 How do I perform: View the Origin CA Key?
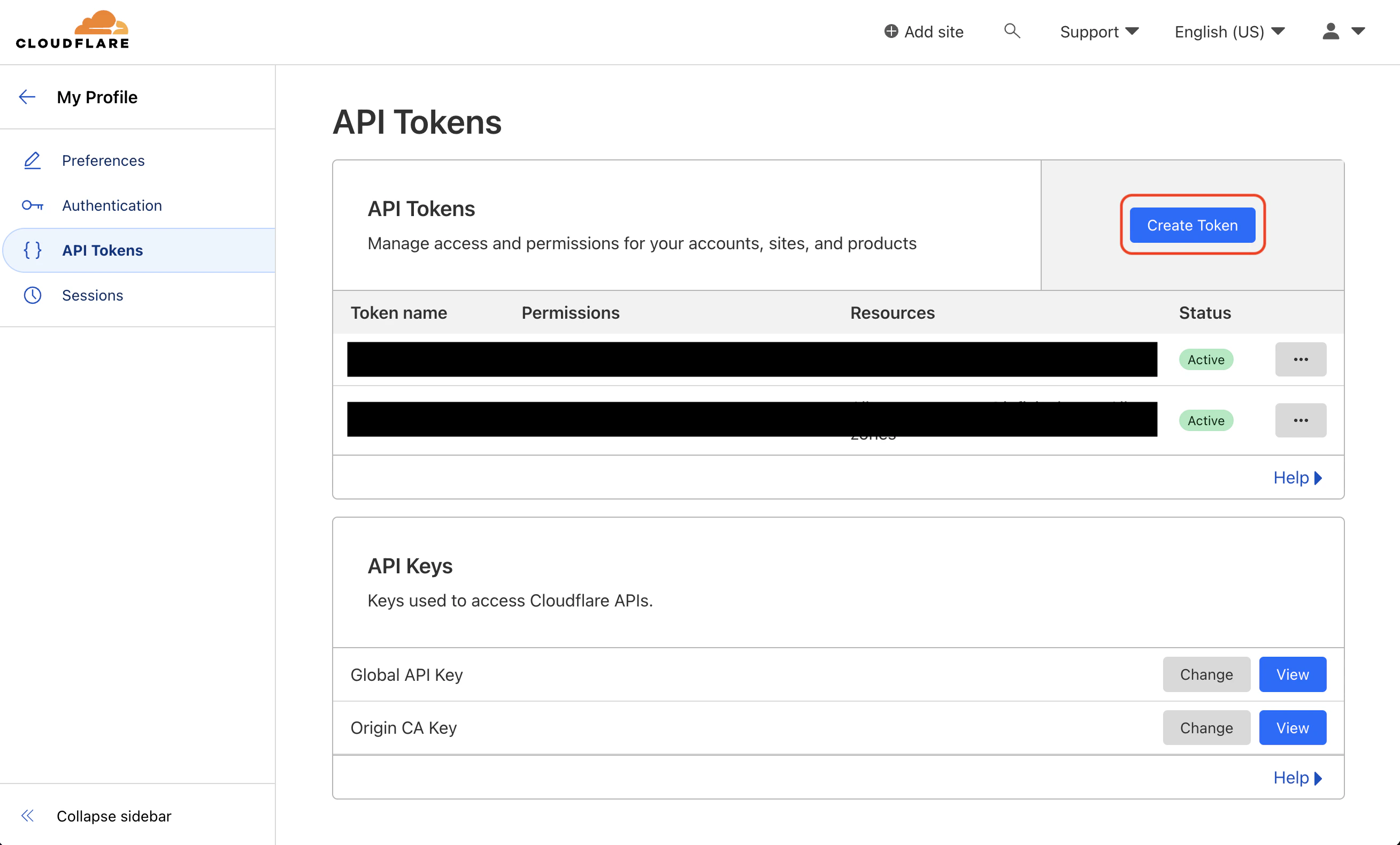coord(1293,727)
